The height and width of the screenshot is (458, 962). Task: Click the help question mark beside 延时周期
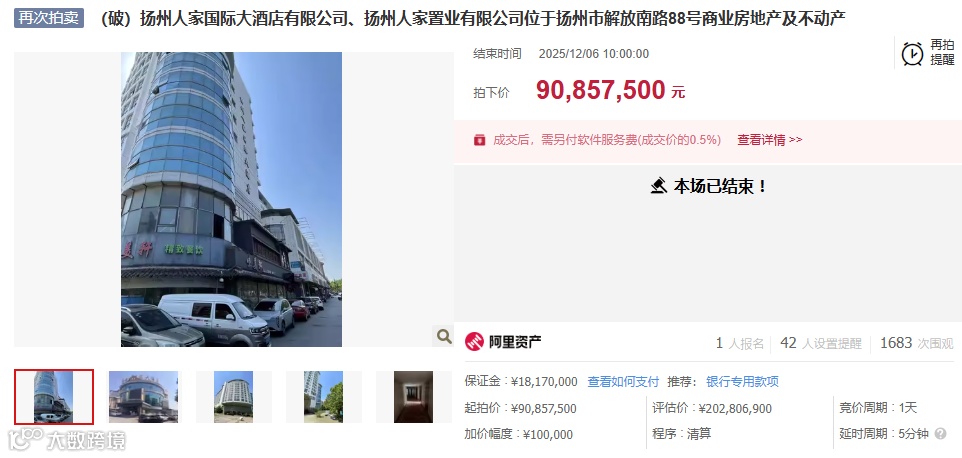(x=940, y=433)
